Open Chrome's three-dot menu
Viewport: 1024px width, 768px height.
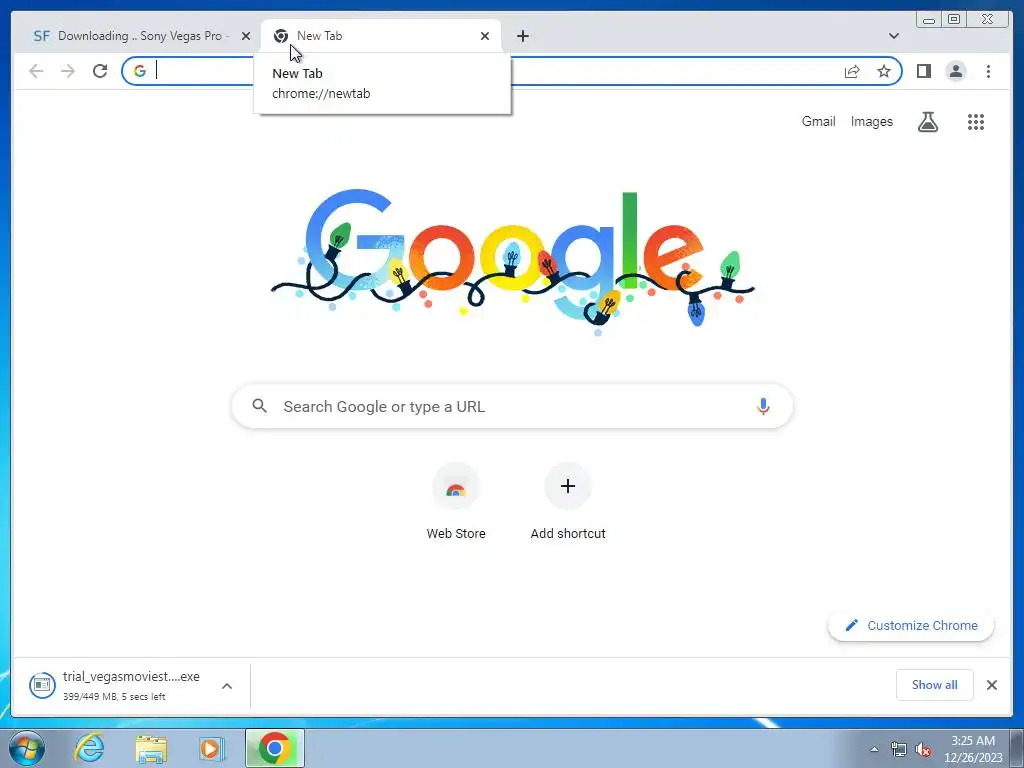coord(988,71)
